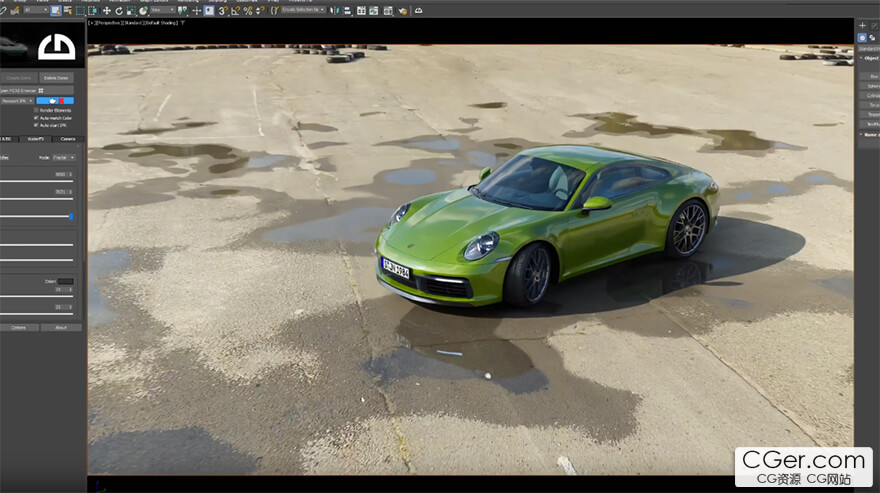Screen dimensions: 880x493
Task: Activate the Select and Rotate tool
Action: point(119,11)
